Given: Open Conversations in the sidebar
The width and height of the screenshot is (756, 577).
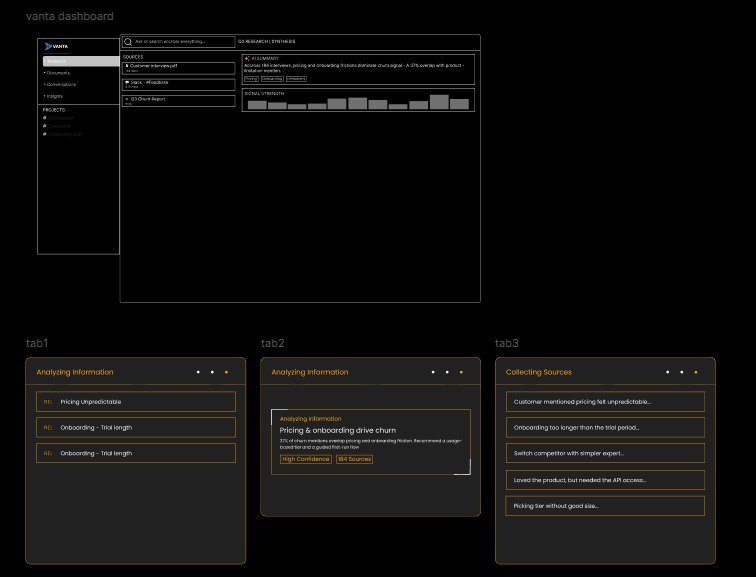Looking at the screenshot, I should pos(60,84).
